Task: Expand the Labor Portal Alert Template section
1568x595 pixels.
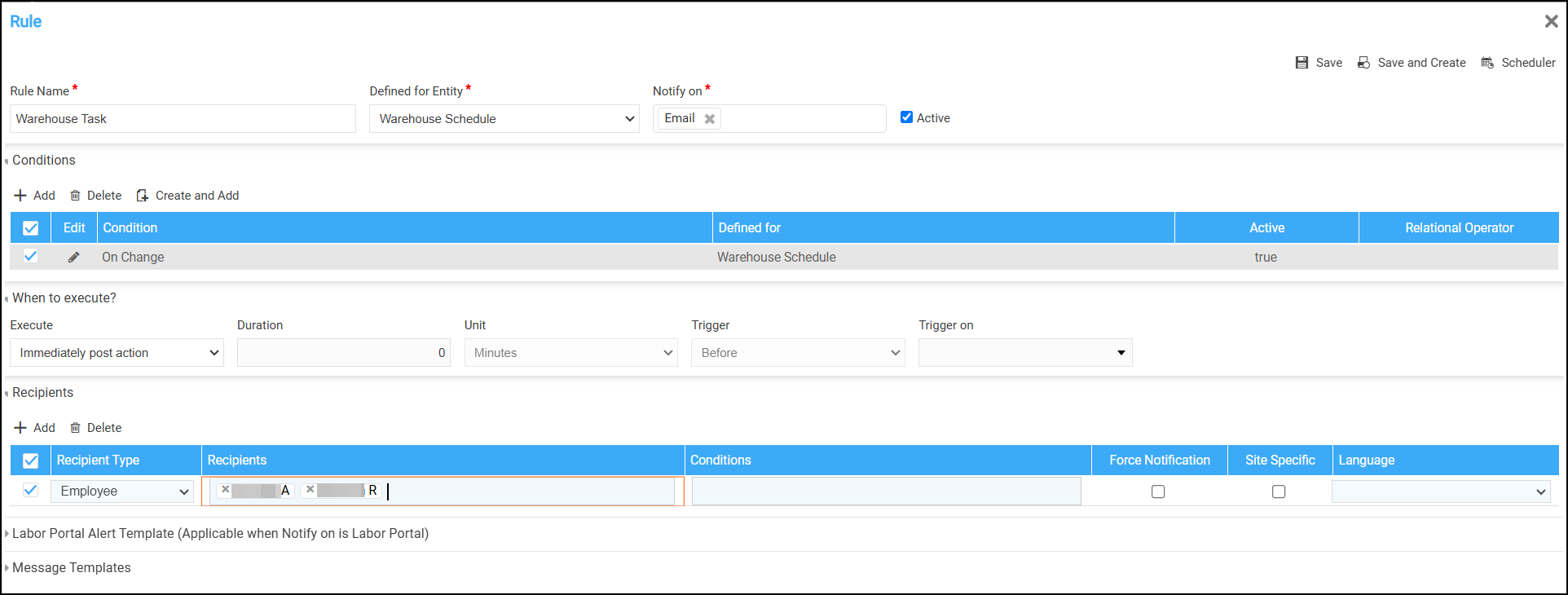Action: tap(220, 533)
